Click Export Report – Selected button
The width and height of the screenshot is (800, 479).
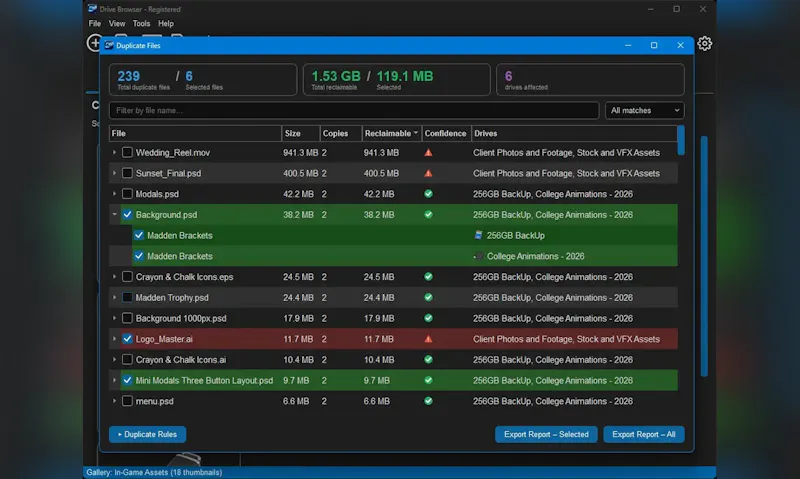[546, 434]
